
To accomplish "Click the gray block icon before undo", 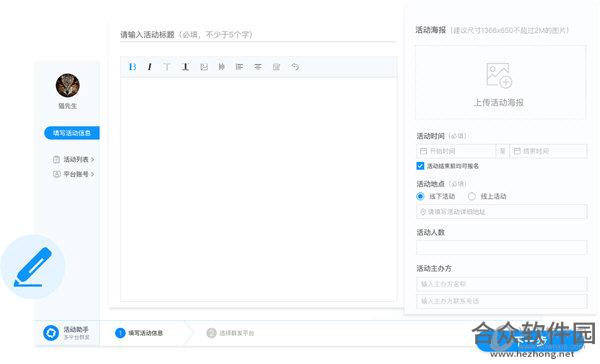I will tap(276, 67).
